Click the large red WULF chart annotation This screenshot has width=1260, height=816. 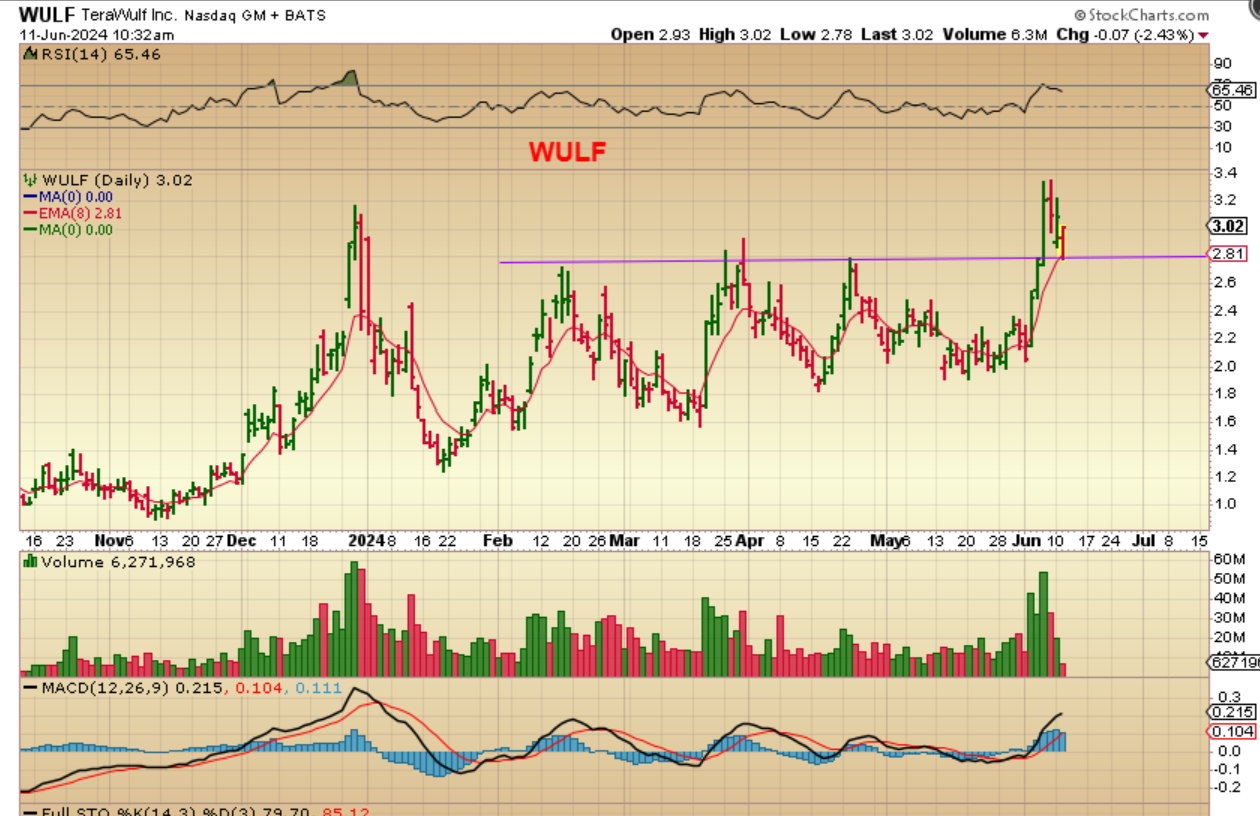tap(567, 152)
